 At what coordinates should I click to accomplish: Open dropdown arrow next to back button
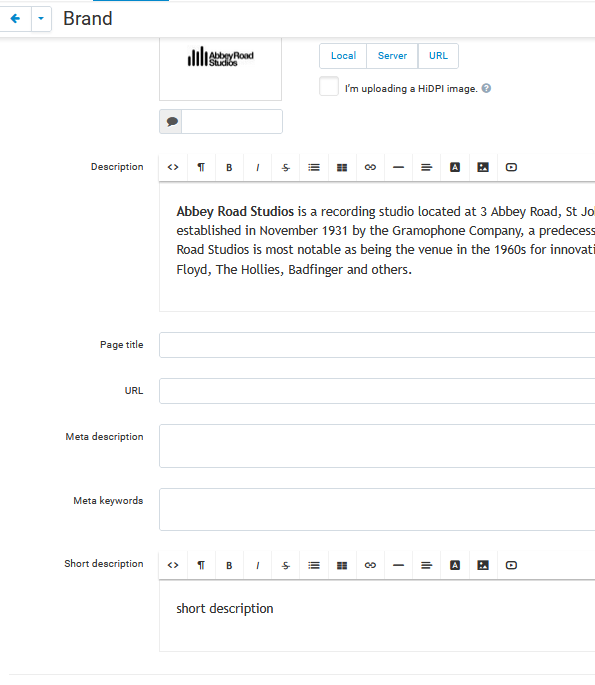tap(41, 18)
